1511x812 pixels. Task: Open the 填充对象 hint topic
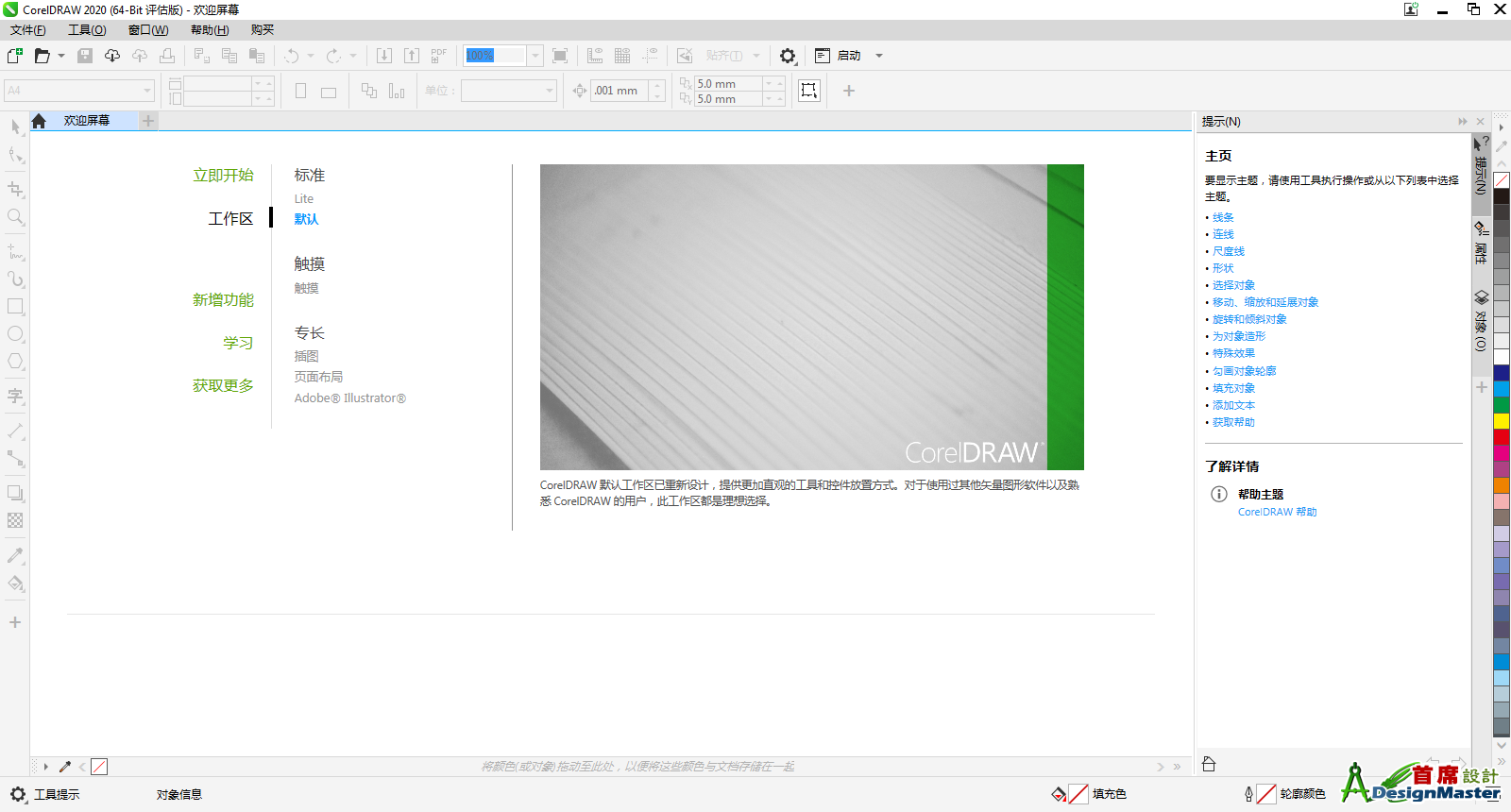(x=1233, y=388)
